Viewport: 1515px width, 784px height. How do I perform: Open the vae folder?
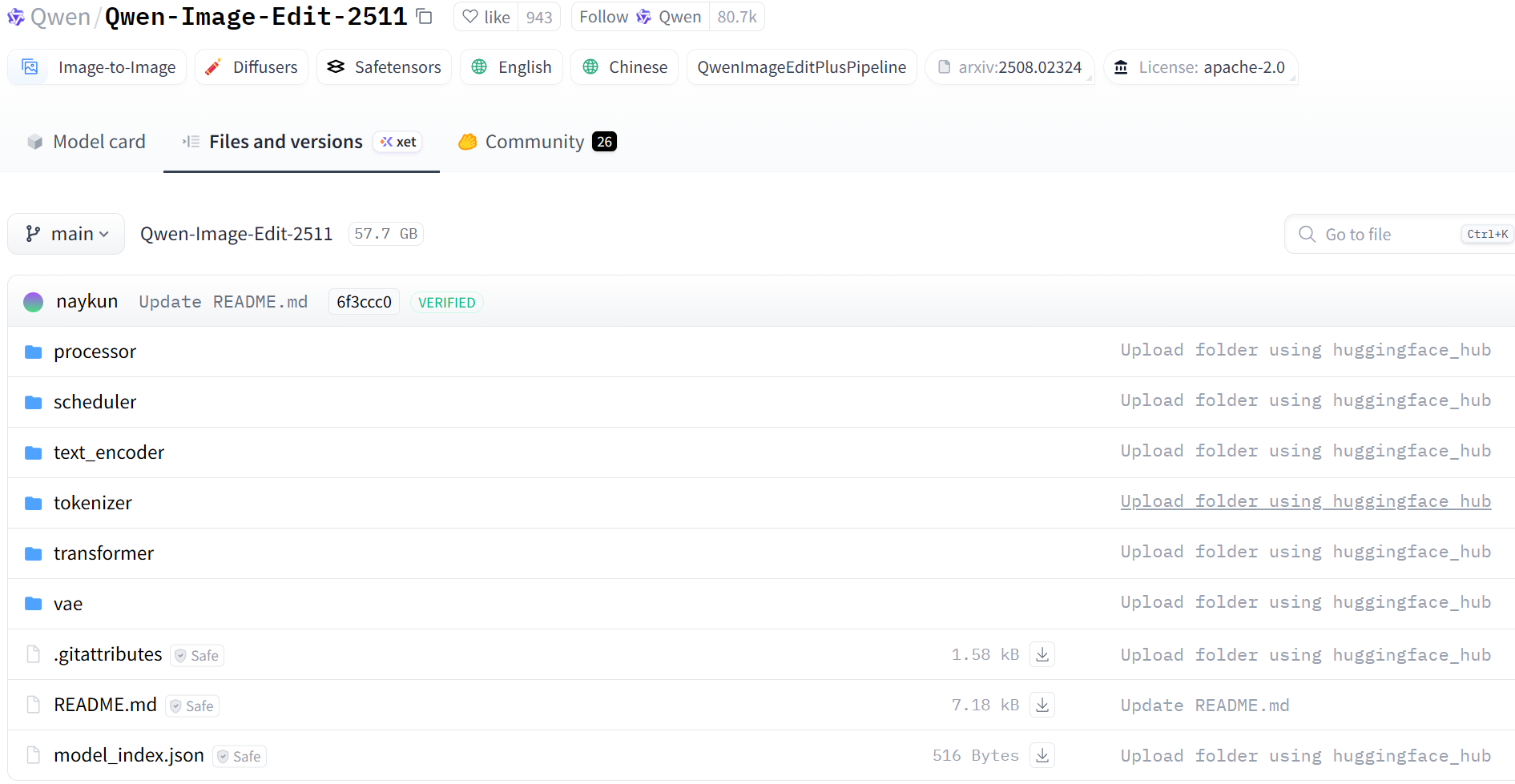(x=68, y=604)
